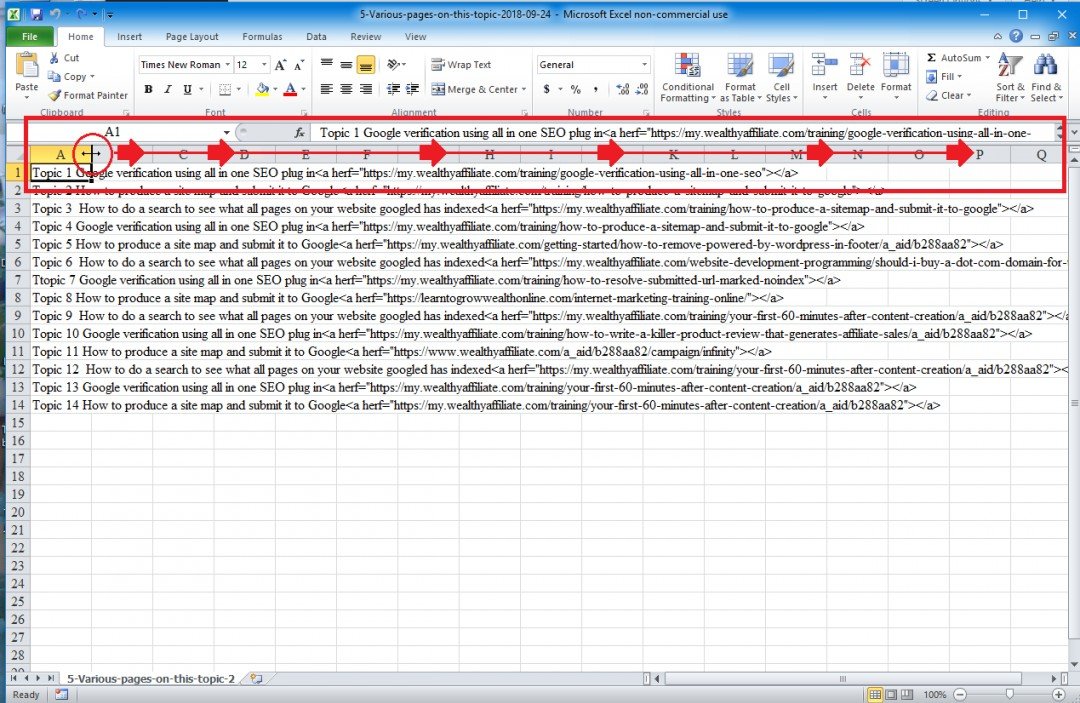The height and width of the screenshot is (703, 1080).
Task: Open the File tab
Action: pyautogui.click(x=30, y=36)
